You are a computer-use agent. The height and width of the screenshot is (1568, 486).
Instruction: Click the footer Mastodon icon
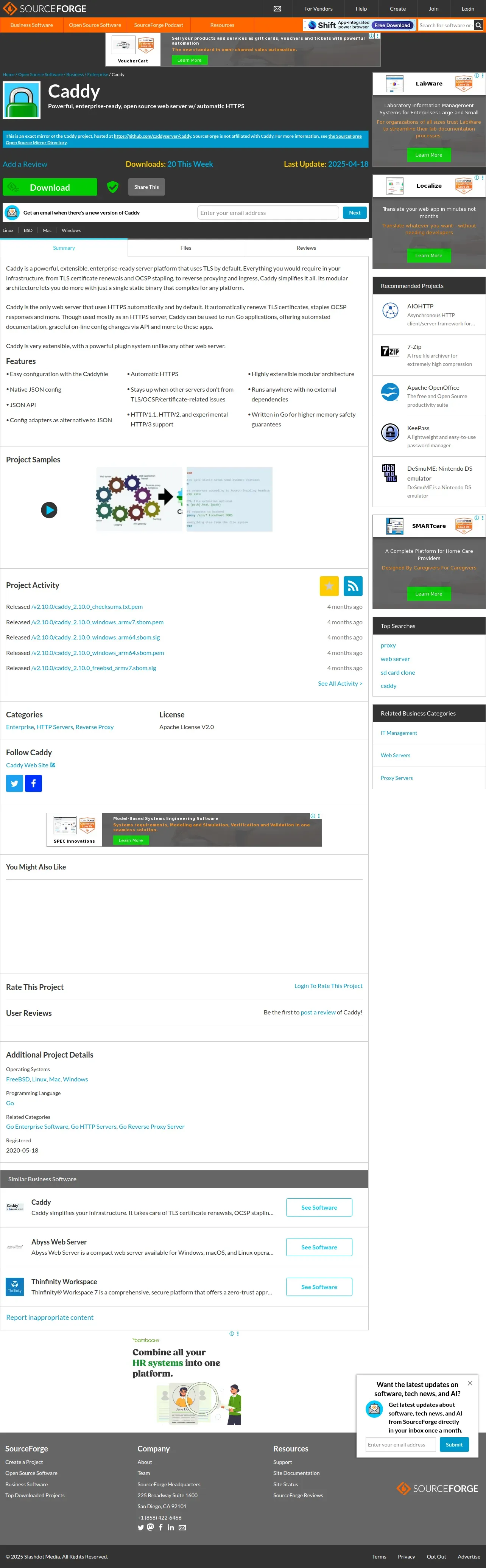pos(150,1527)
